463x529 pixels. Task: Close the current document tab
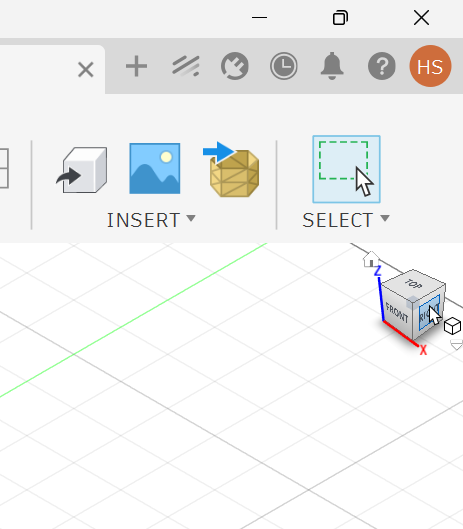click(x=86, y=70)
